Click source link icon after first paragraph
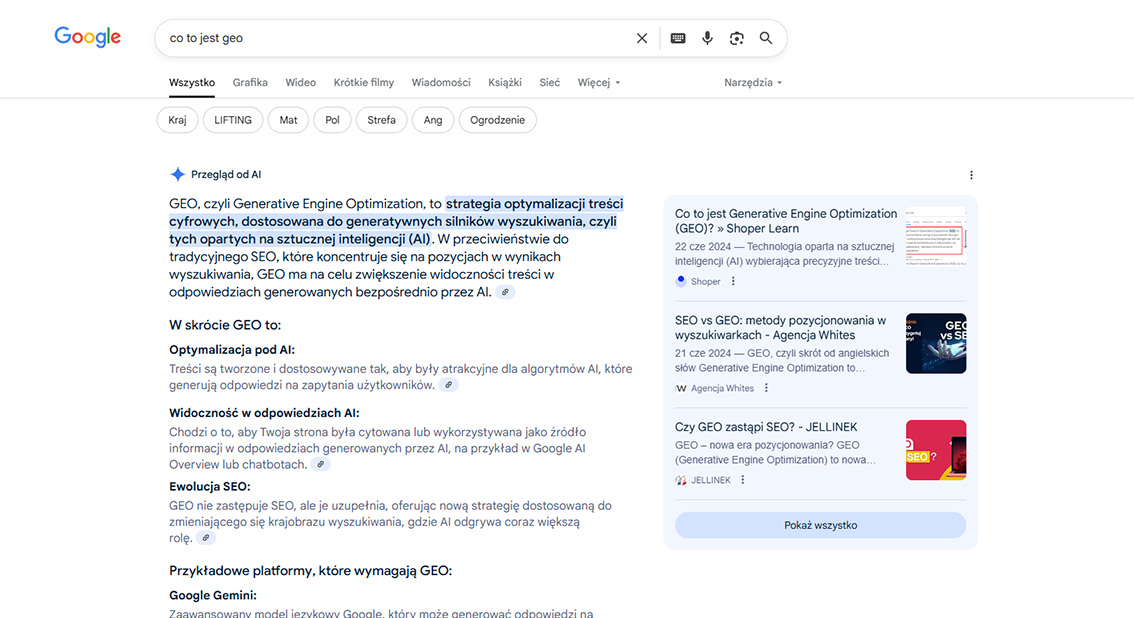 click(x=506, y=292)
